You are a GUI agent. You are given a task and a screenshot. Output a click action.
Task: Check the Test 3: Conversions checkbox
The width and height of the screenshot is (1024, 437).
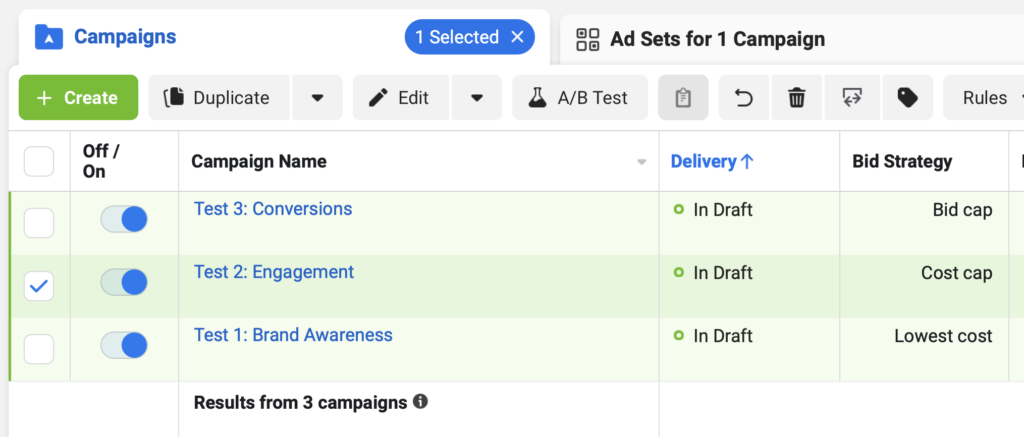tap(39, 223)
